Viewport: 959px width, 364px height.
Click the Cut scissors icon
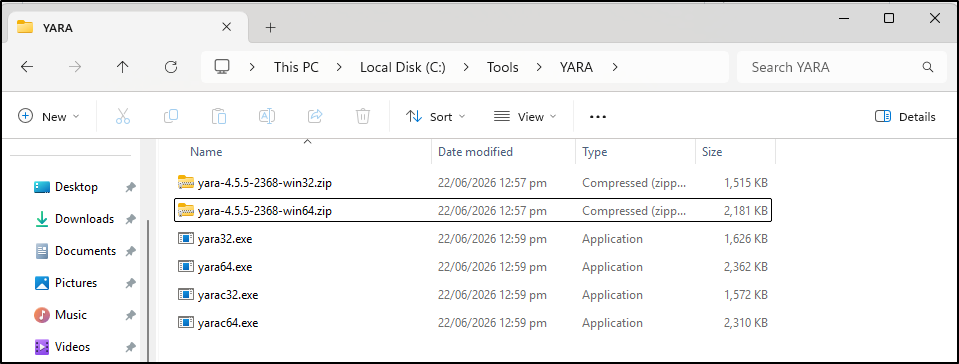coord(123,116)
